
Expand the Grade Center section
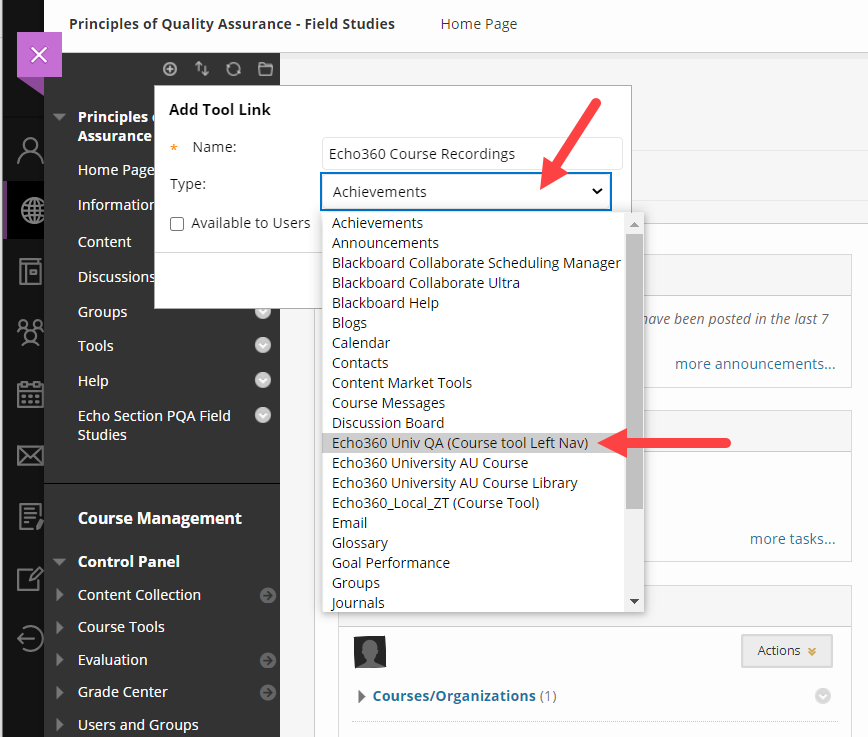click(60, 692)
